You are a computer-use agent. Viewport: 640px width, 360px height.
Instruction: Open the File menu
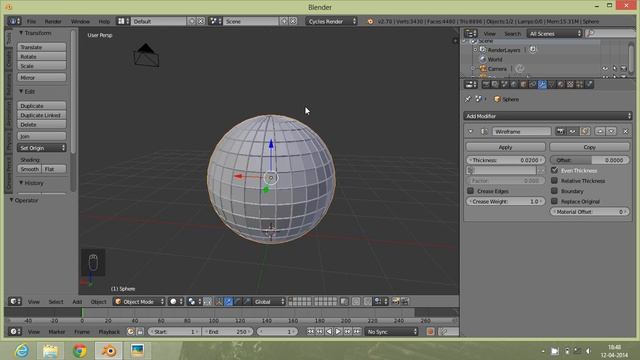31,21
